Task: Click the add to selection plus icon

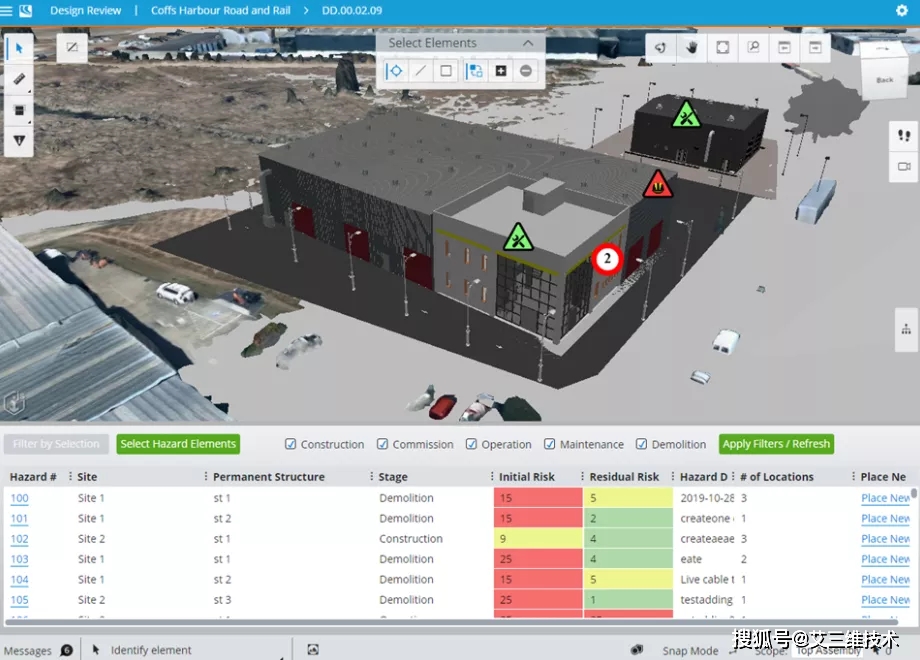Action: pos(500,71)
